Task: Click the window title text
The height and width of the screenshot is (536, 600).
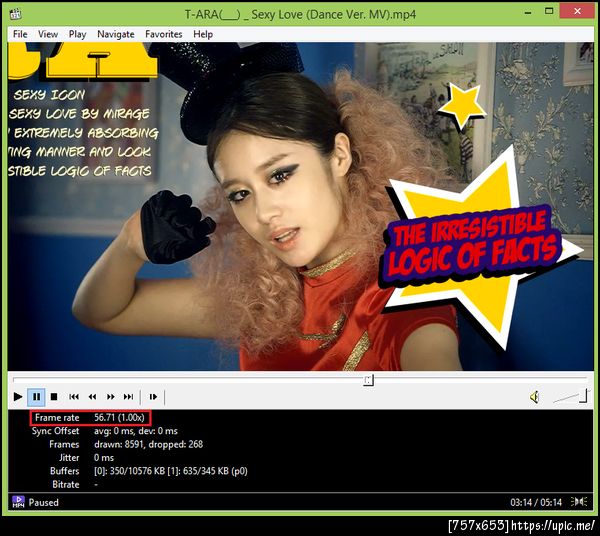Action: pyautogui.click(x=300, y=14)
